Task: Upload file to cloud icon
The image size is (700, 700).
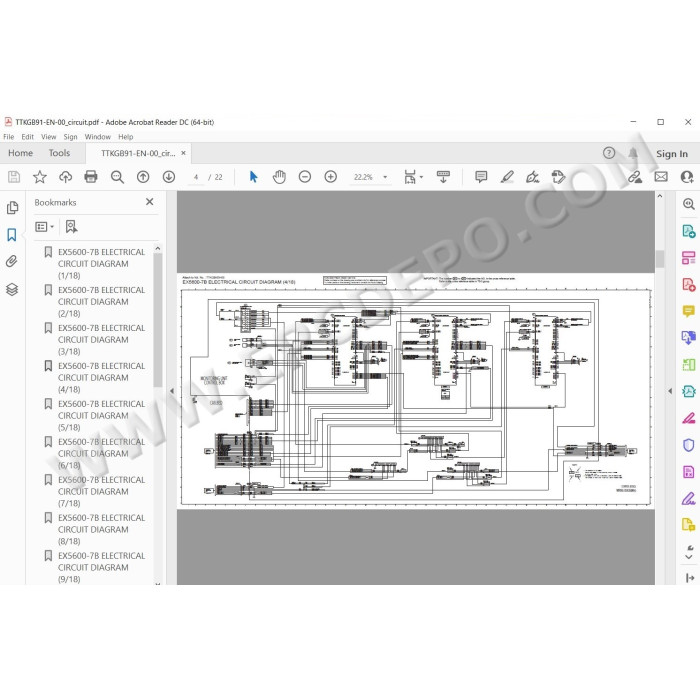Action: pyautogui.click(x=65, y=177)
